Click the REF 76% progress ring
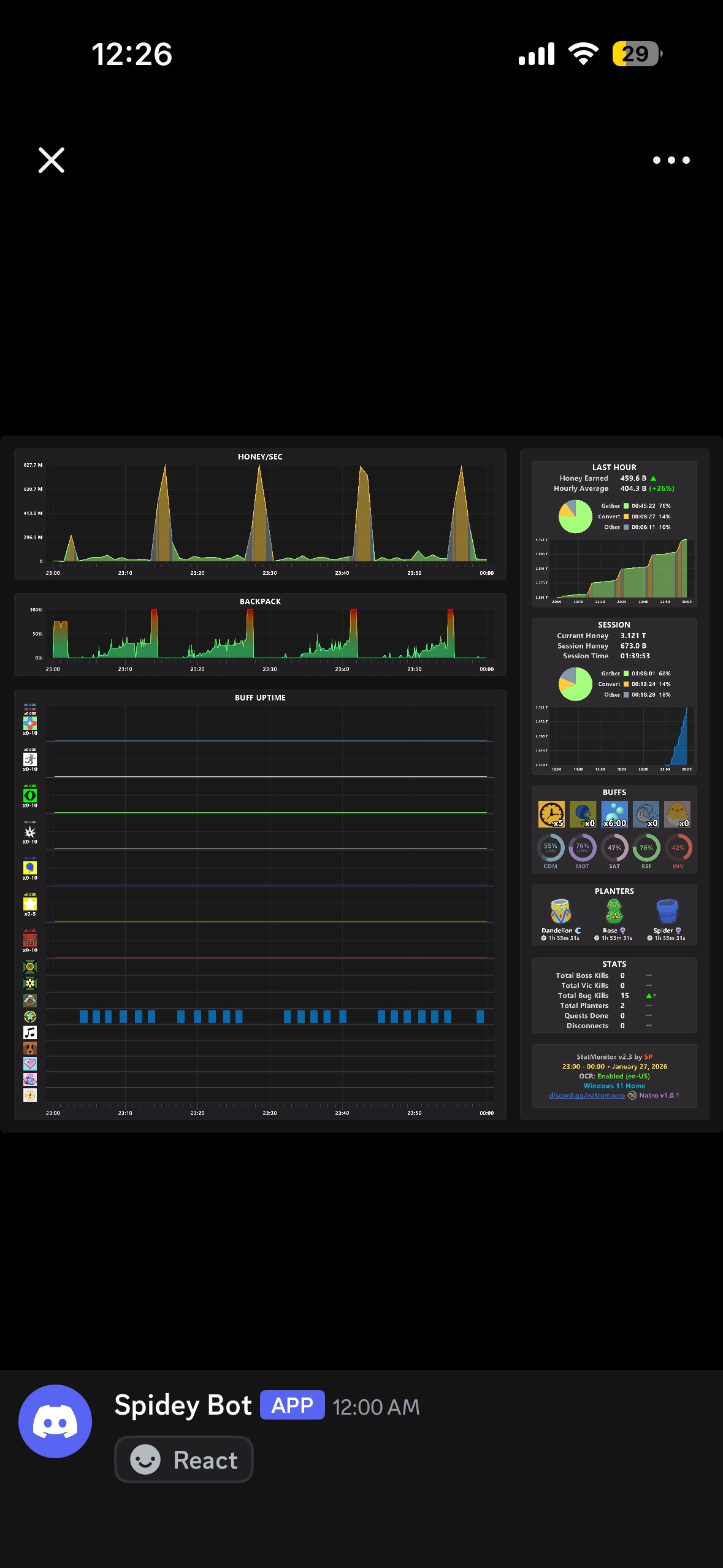Viewport: 723px width, 1568px height. click(646, 848)
